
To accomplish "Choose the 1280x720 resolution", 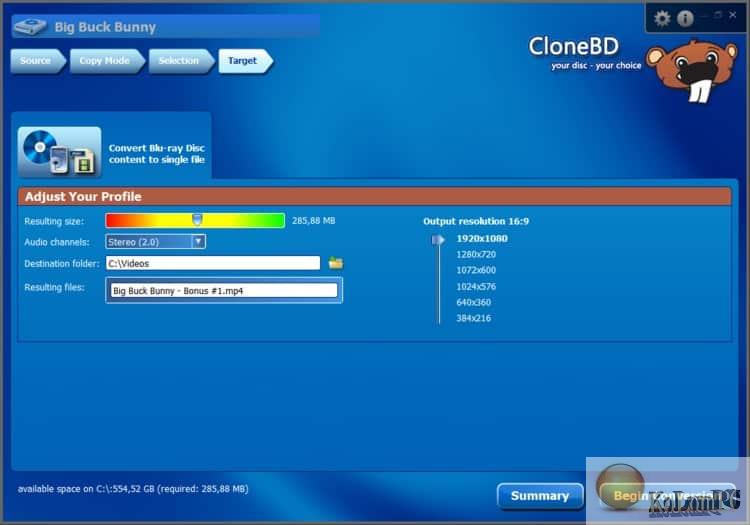I will coord(476,254).
